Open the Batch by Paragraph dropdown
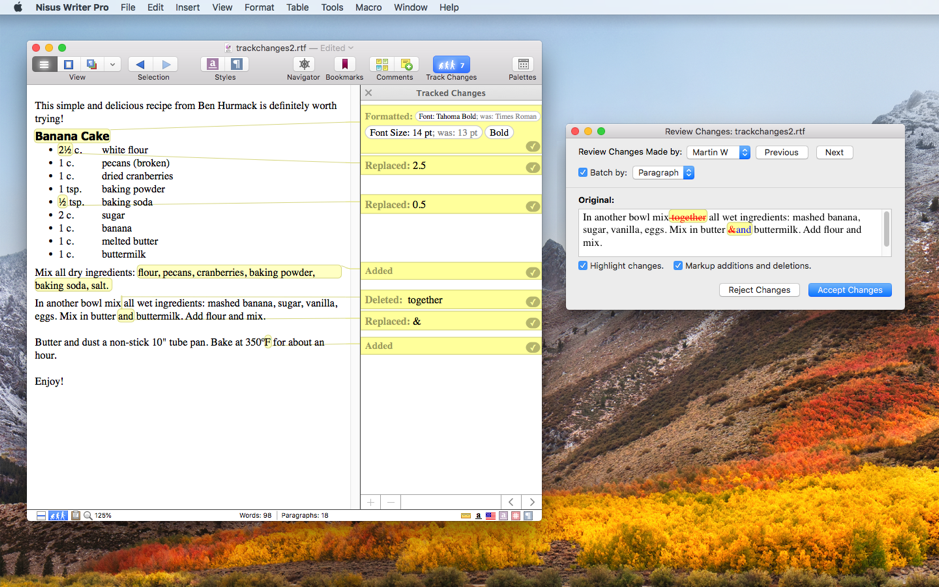 click(x=663, y=173)
